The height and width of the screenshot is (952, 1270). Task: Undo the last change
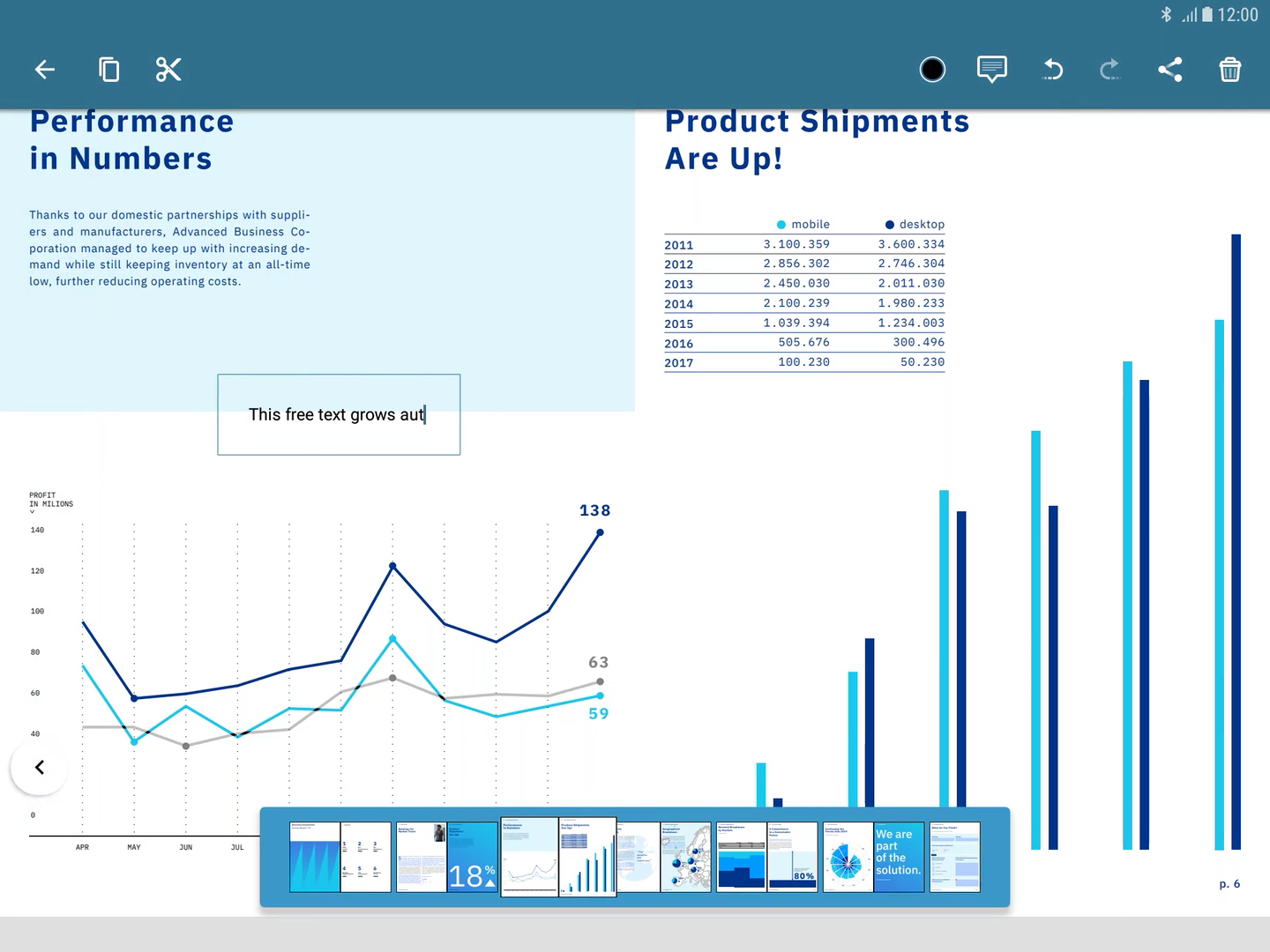coord(1052,70)
